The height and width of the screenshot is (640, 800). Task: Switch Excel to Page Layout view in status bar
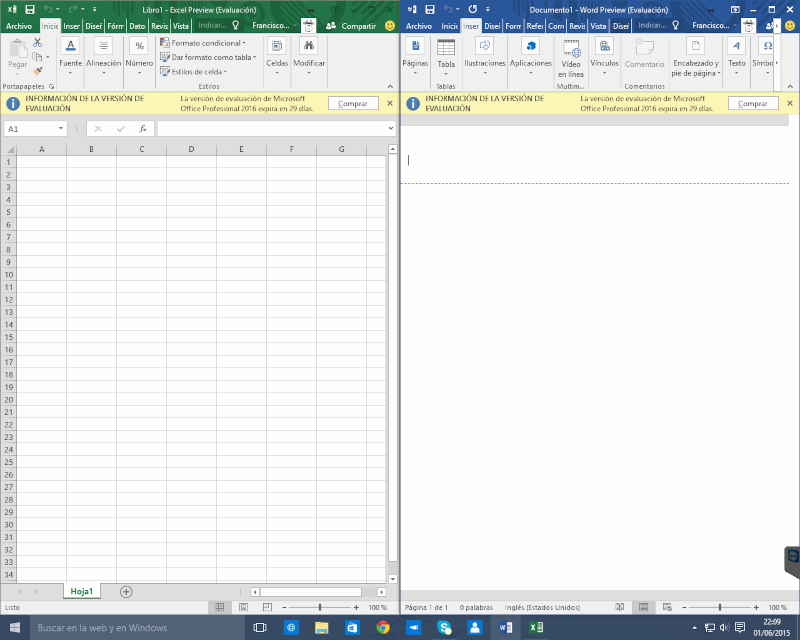[243, 607]
